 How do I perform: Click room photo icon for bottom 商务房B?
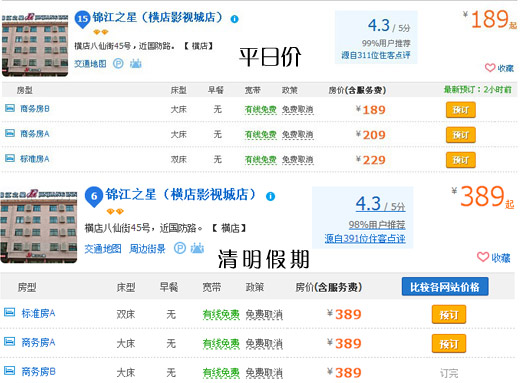pos(9,370)
